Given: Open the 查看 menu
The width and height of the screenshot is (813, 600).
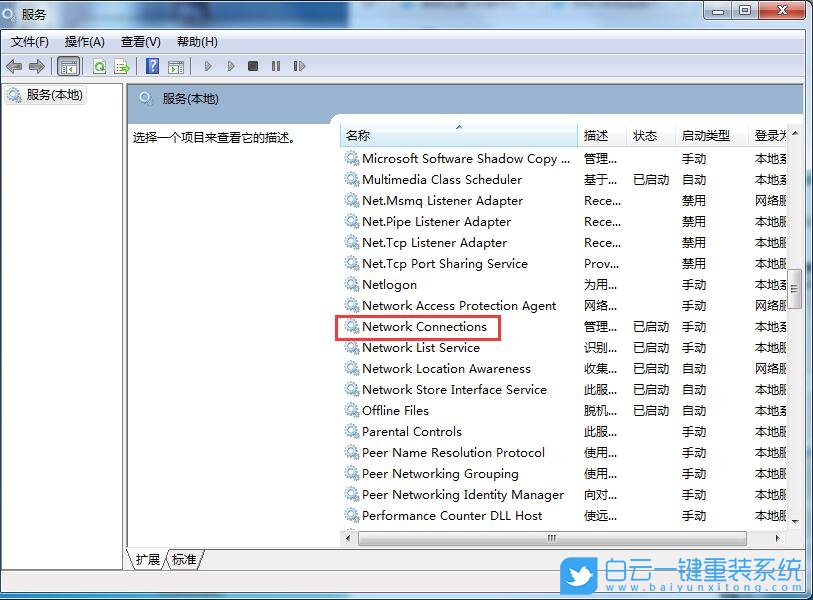Looking at the screenshot, I should [x=139, y=42].
